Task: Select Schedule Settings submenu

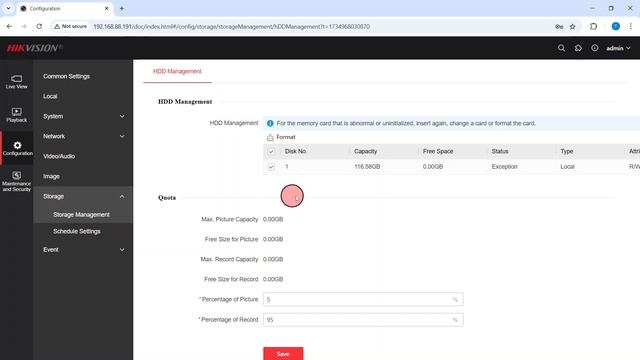Action: [x=77, y=231]
